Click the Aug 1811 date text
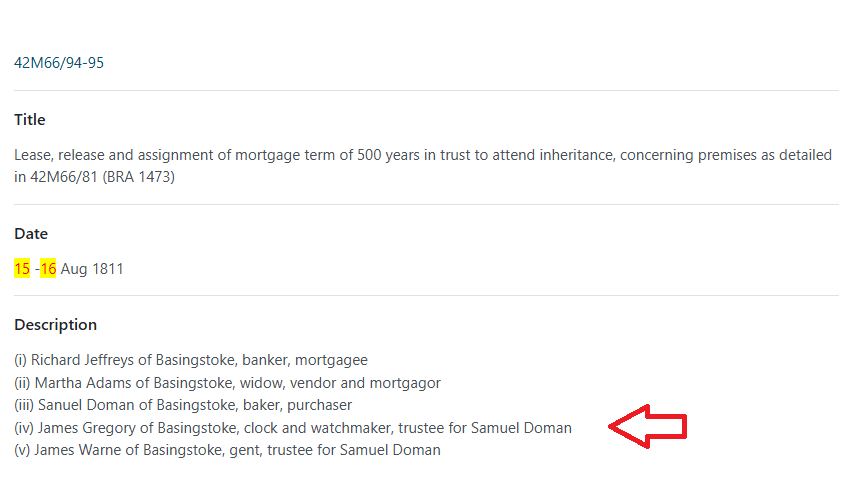This screenshot has width=847, height=489. pyautogui.click(x=92, y=269)
